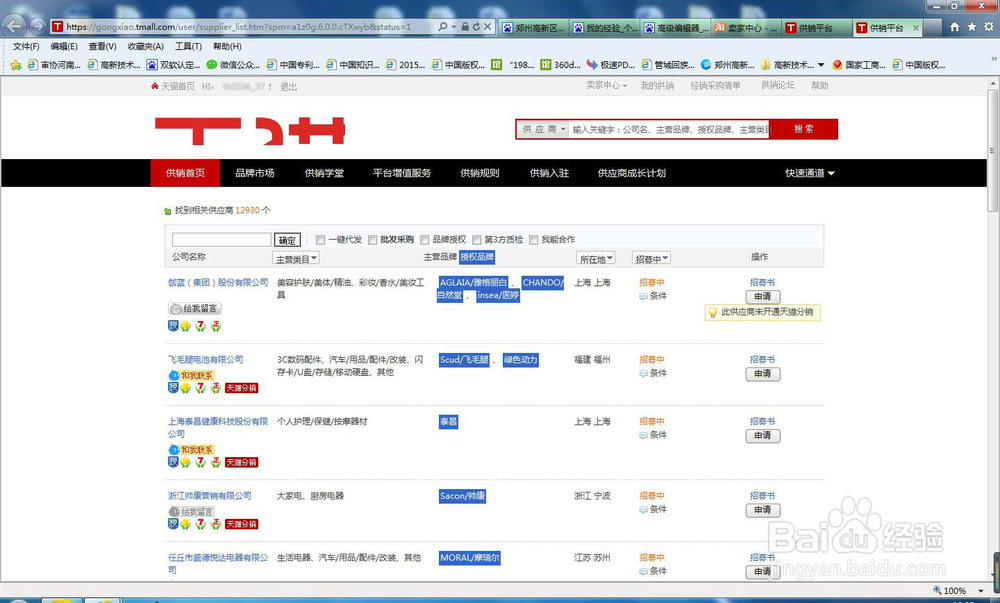Expand the 所在地 dropdown

pos(596,259)
